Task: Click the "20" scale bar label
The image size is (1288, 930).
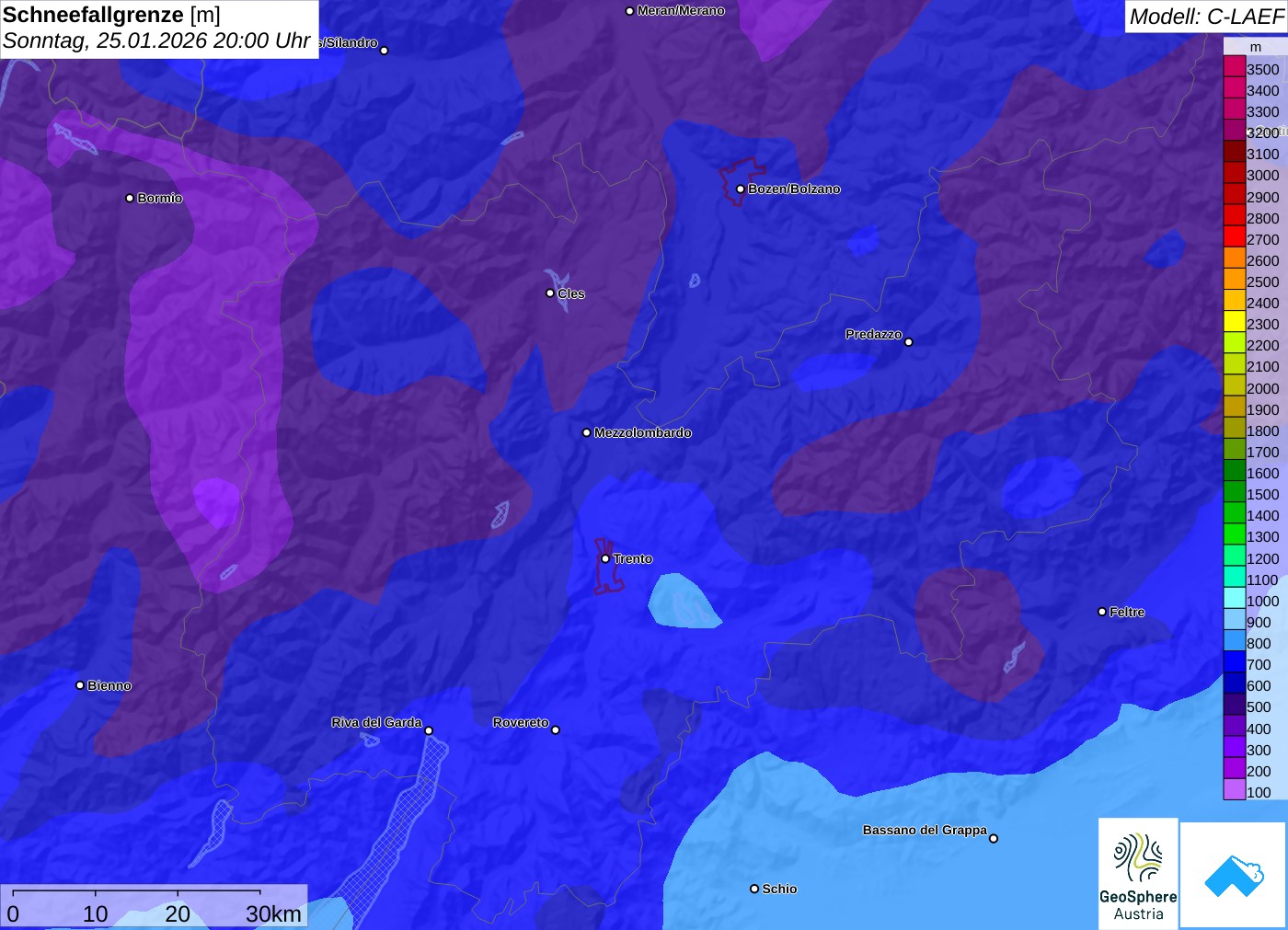Action: pos(178,913)
